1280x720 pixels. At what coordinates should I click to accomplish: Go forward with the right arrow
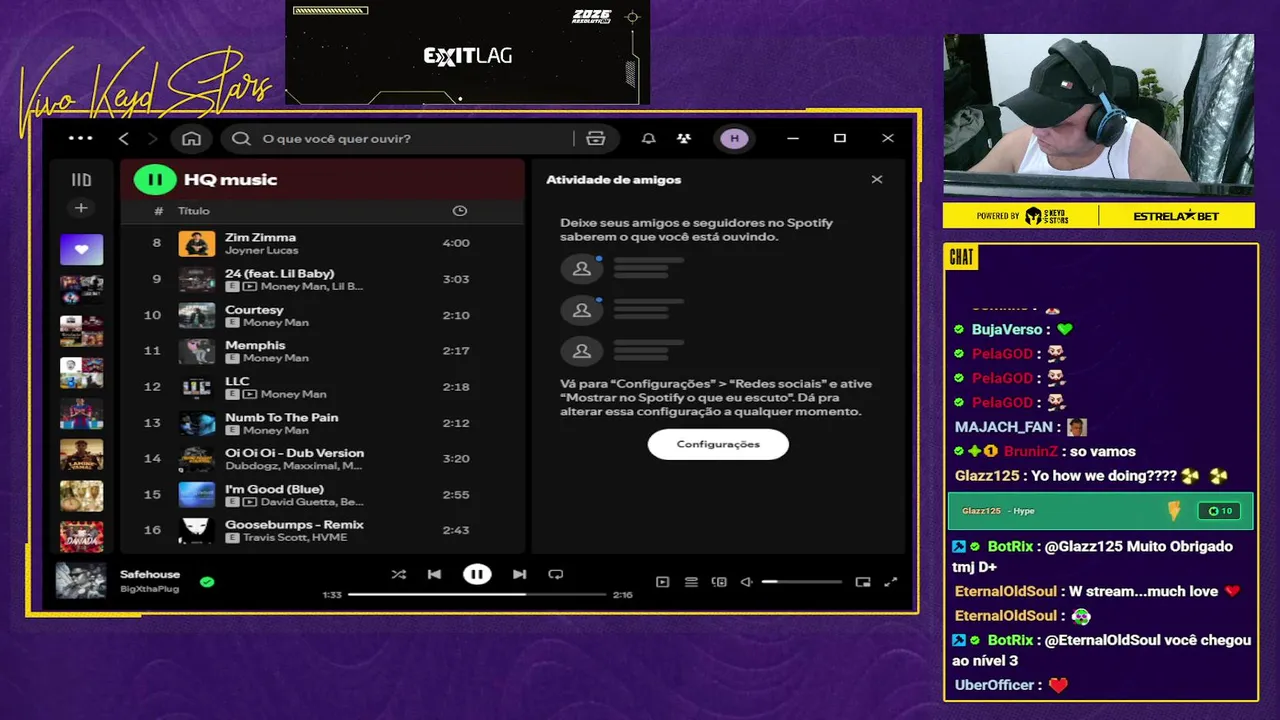click(152, 138)
